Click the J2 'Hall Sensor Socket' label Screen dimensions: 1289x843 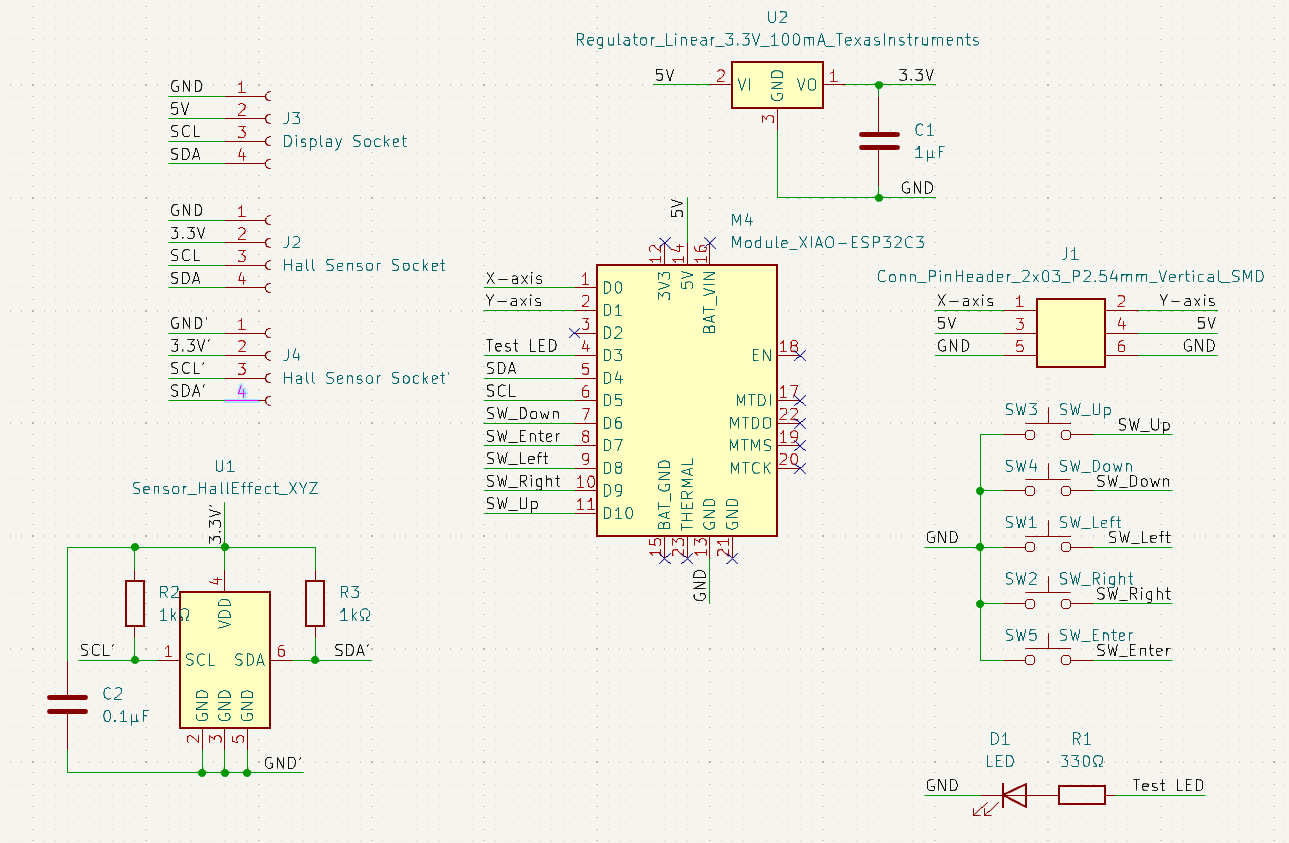click(x=364, y=265)
